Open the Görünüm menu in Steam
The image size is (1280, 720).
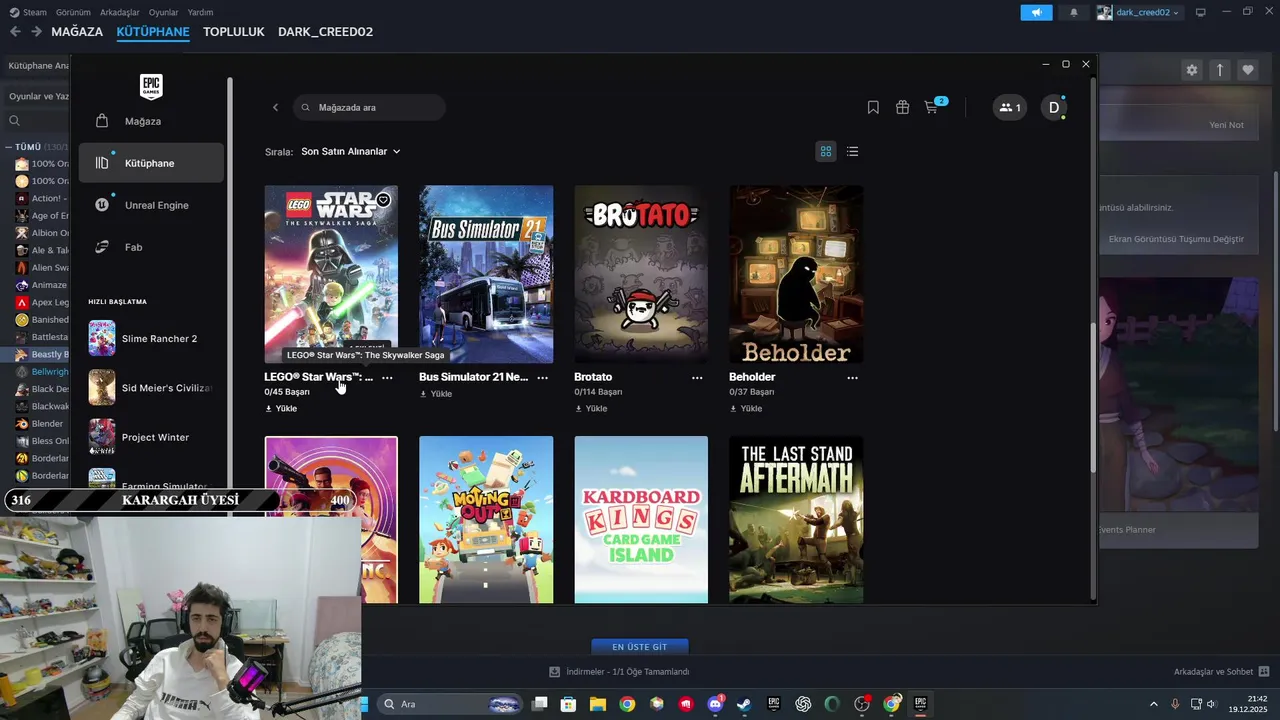pos(73,12)
